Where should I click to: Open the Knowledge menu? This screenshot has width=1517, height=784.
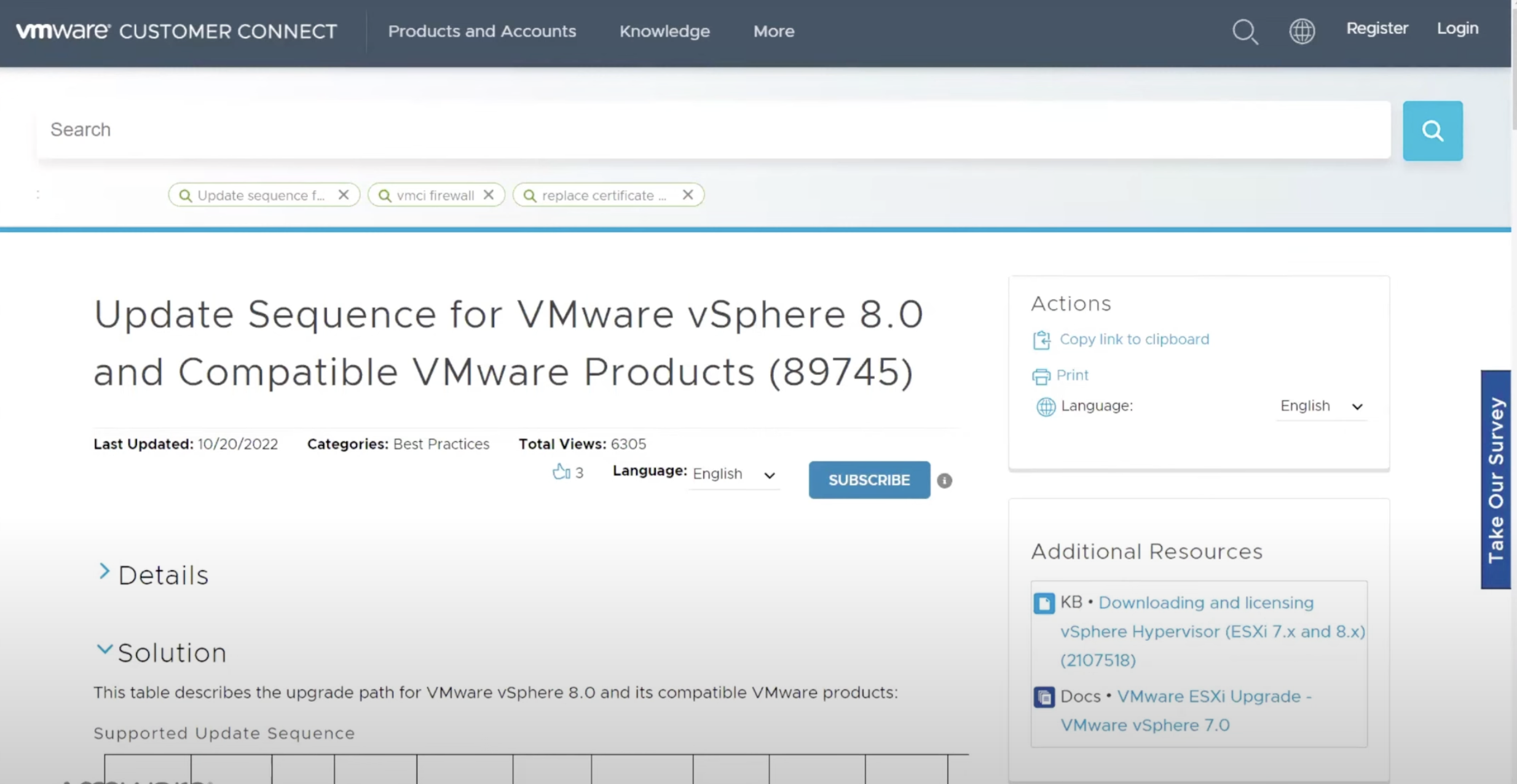(664, 31)
